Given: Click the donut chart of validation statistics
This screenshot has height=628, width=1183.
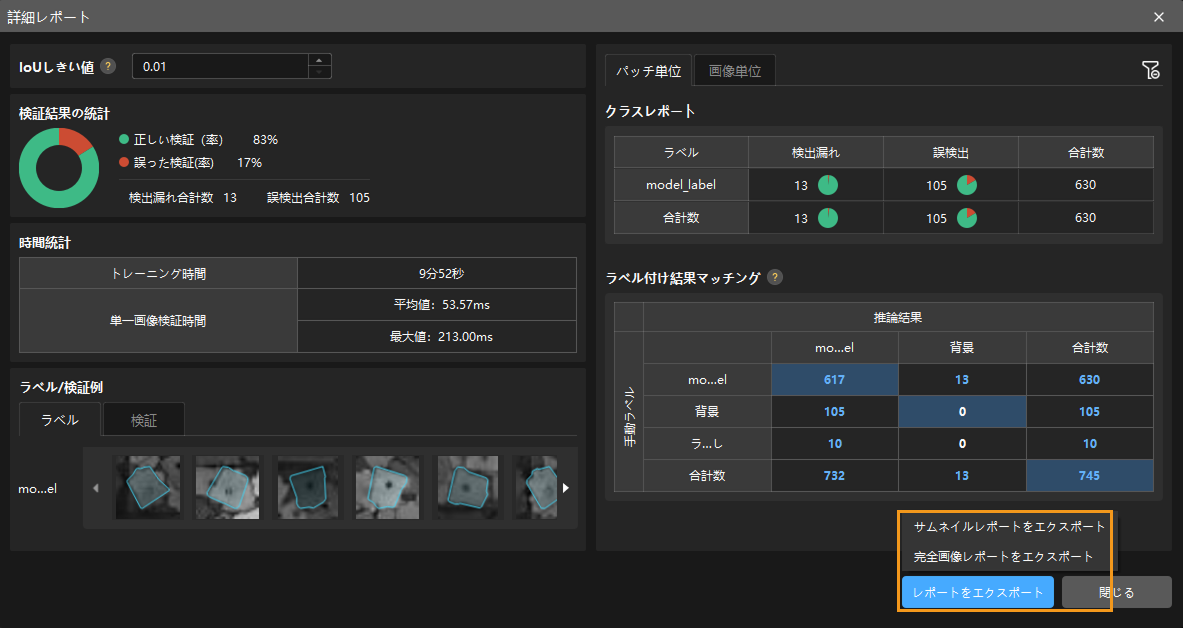Looking at the screenshot, I should click(59, 168).
